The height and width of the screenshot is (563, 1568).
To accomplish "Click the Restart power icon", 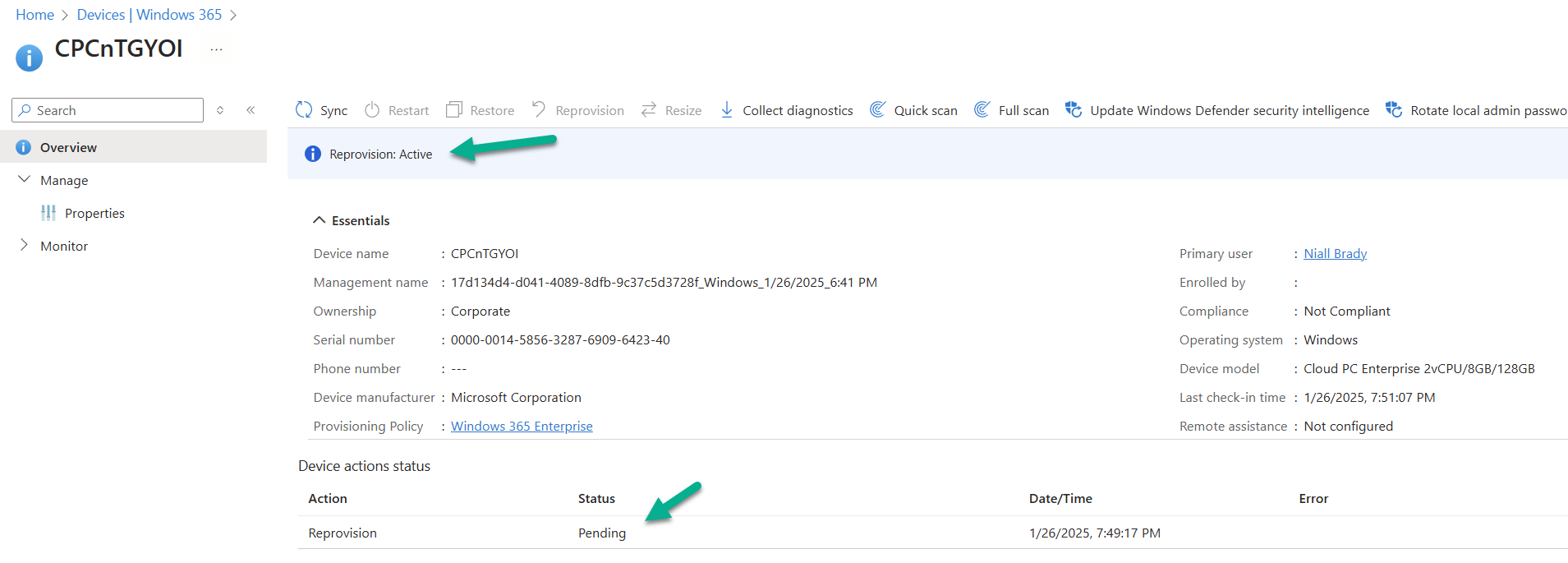I will [372, 110].
